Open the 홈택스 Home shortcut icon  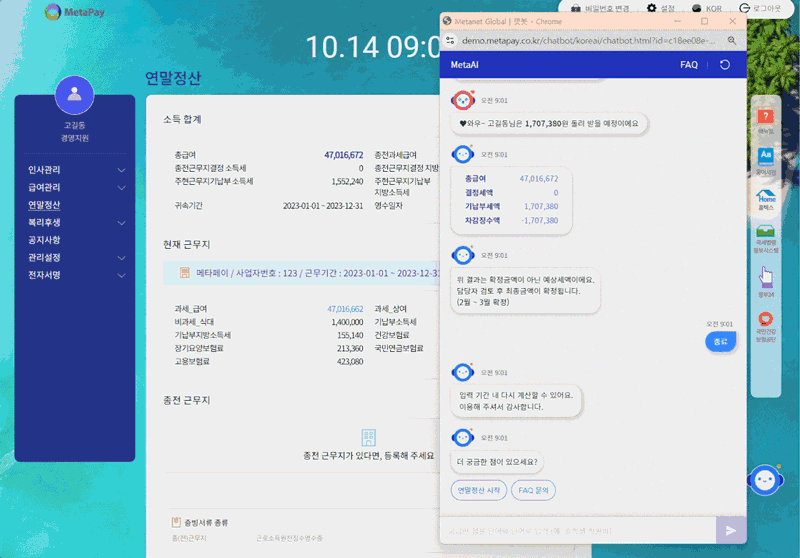(766, 201)
